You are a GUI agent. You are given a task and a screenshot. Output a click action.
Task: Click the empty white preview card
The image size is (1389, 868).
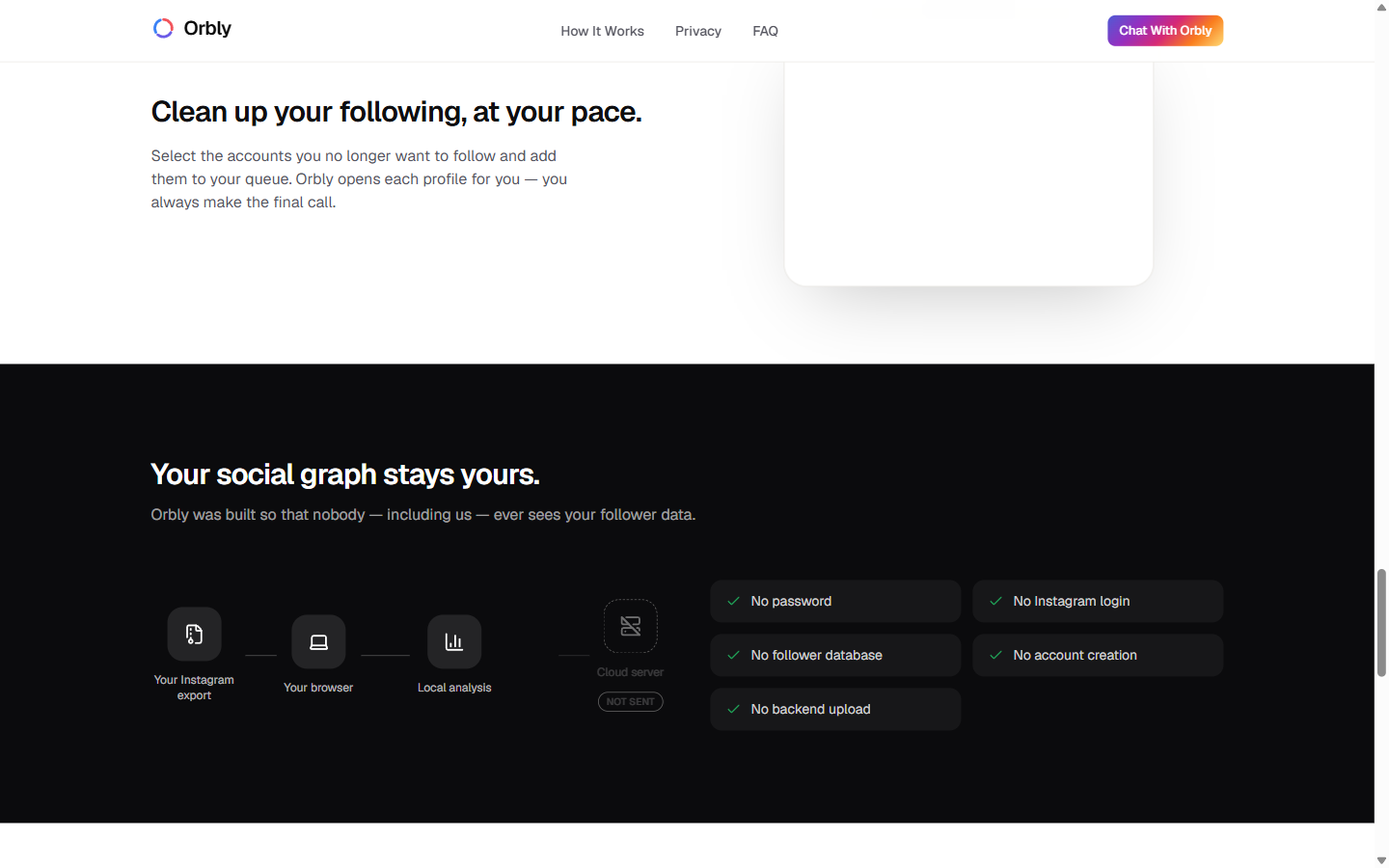(968, 174)
